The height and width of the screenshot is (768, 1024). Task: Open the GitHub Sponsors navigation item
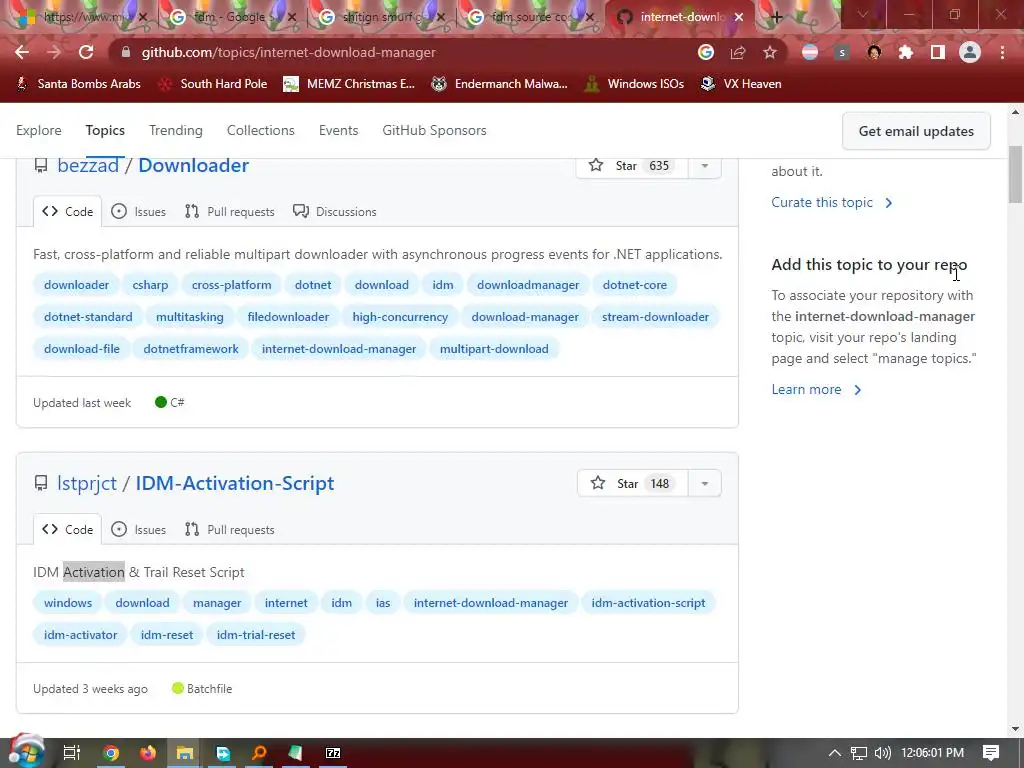pyautogui.click(x=434, y=130)
